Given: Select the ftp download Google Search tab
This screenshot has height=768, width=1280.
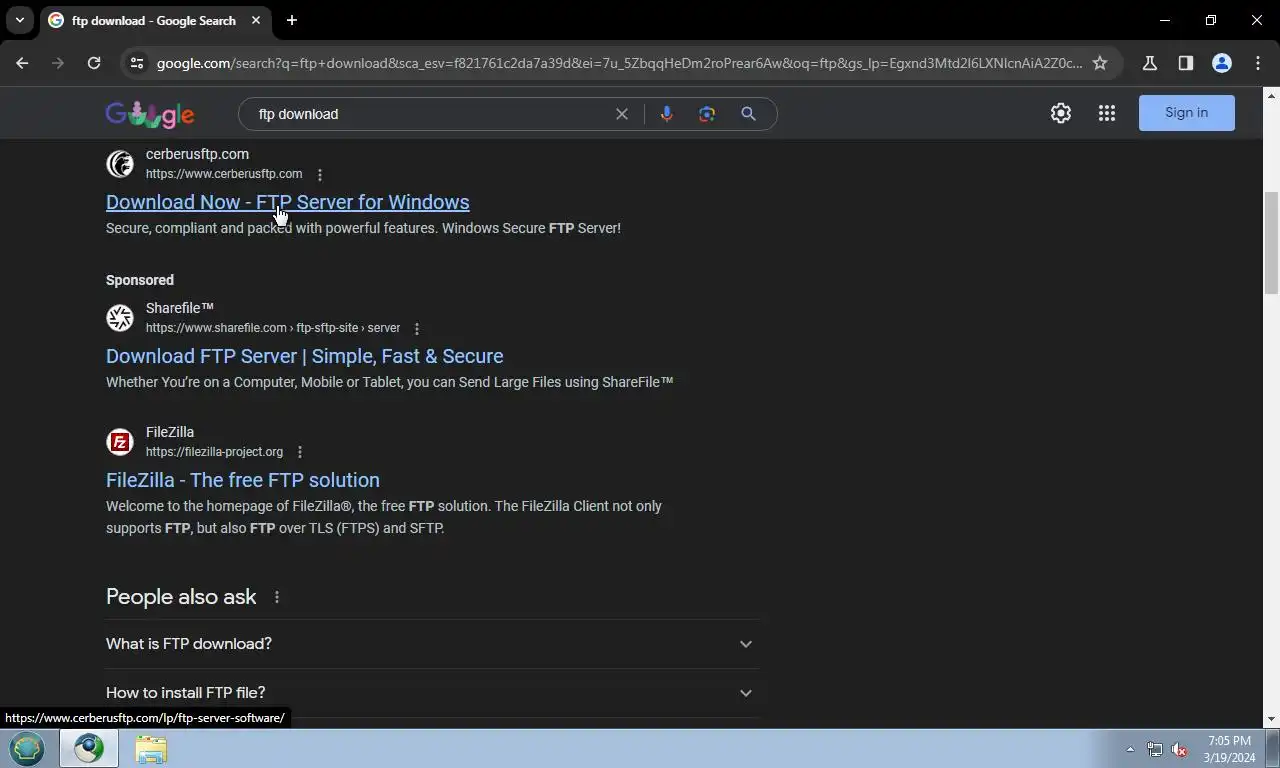Looking at the screenshot, I should 155,20.
